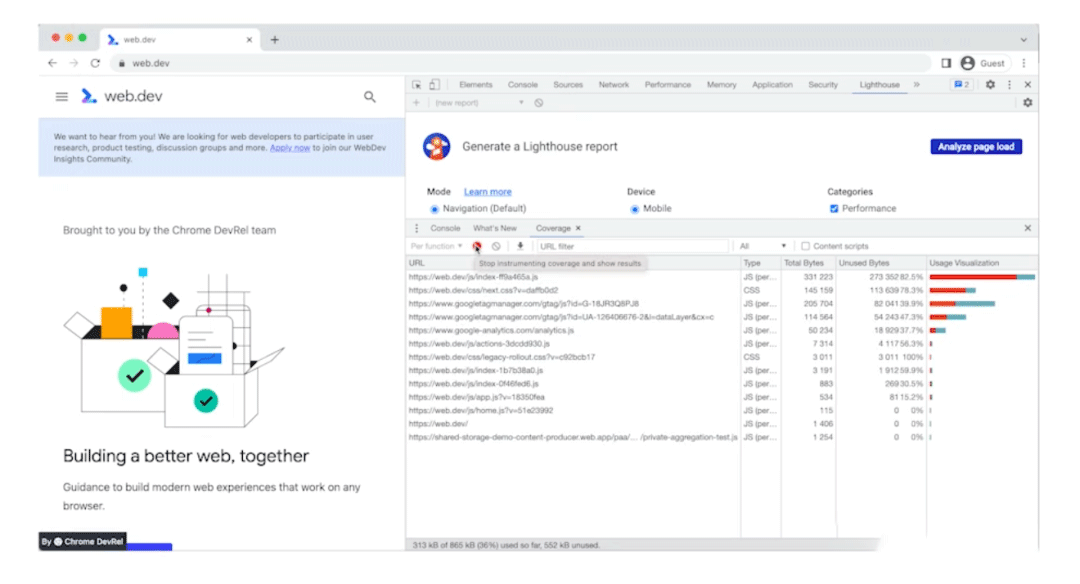Switch to the Console tab in top bar
The image size is (1080, 584).
click(523, 85)
